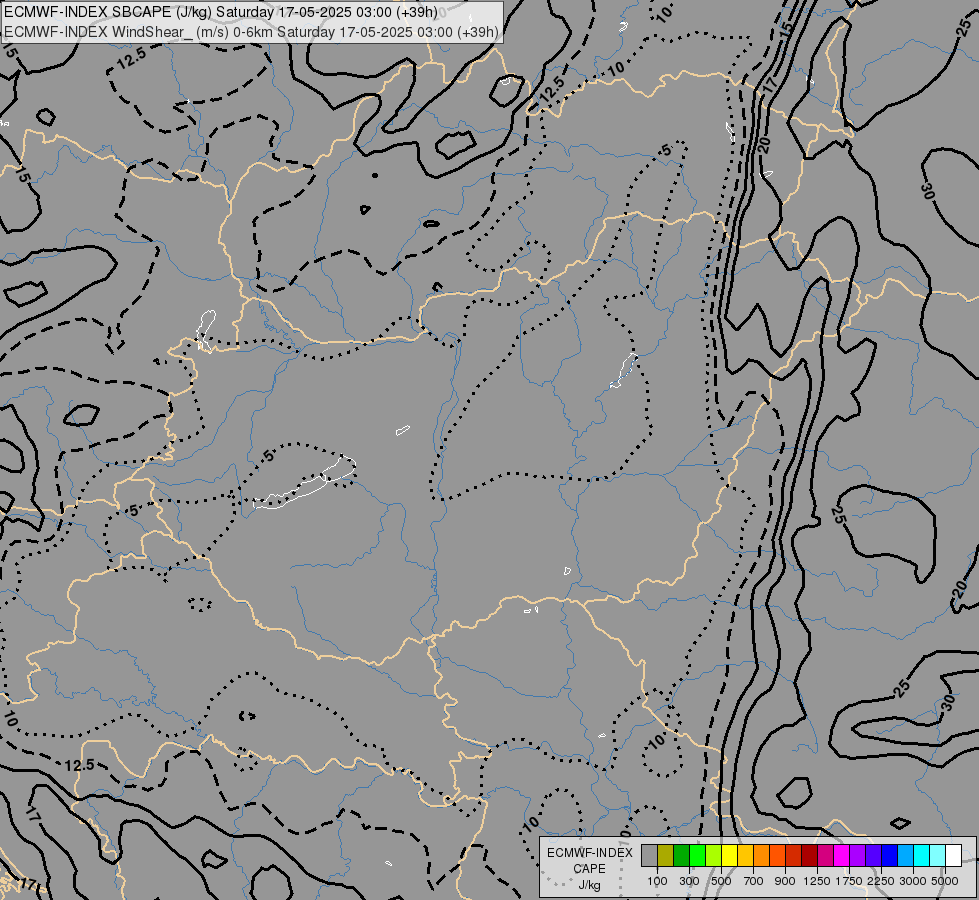
Task: Click the legend value 1750
Action: (x=849, y=881)
